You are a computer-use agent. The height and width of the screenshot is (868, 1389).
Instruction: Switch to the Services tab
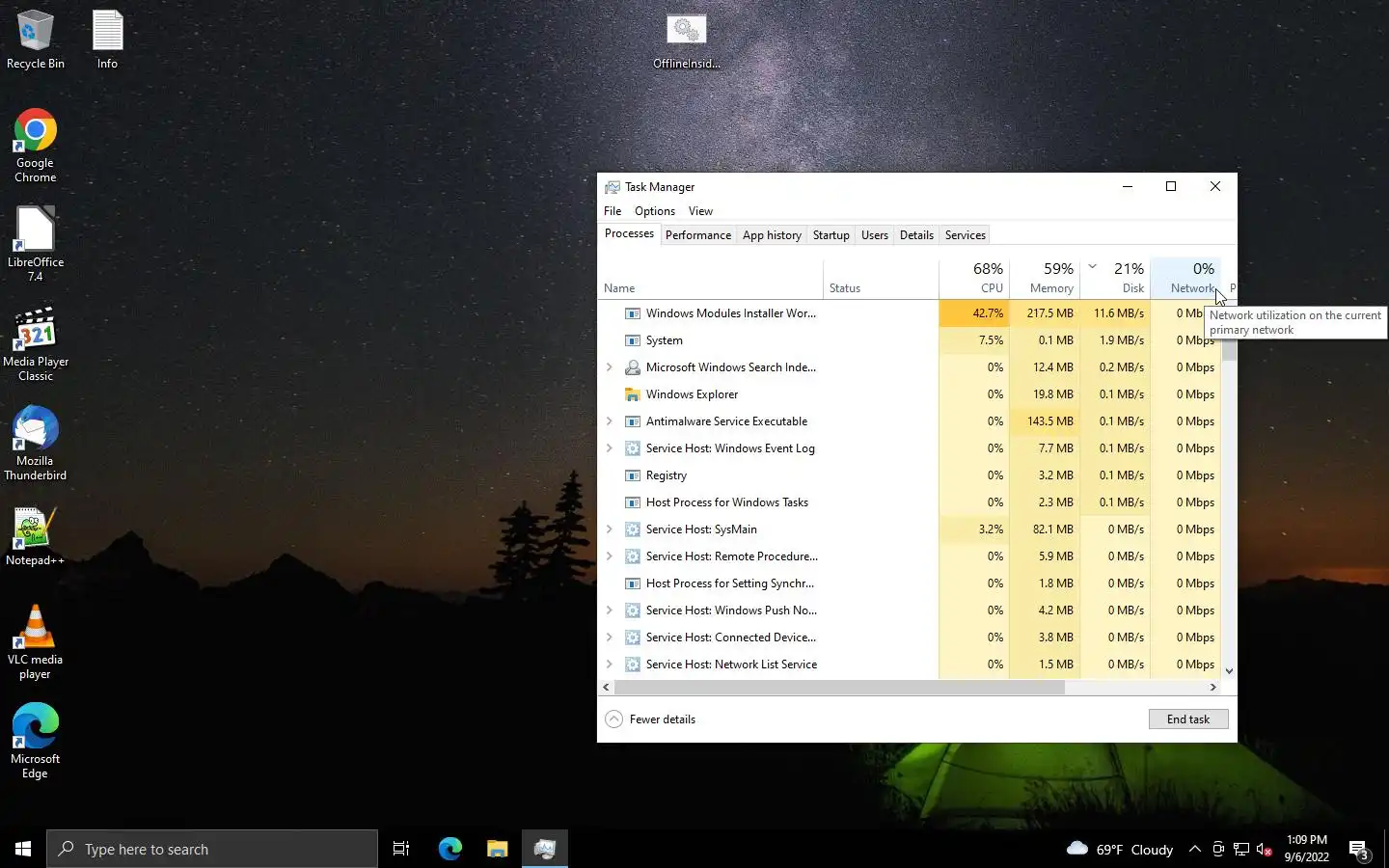(966, 235)
